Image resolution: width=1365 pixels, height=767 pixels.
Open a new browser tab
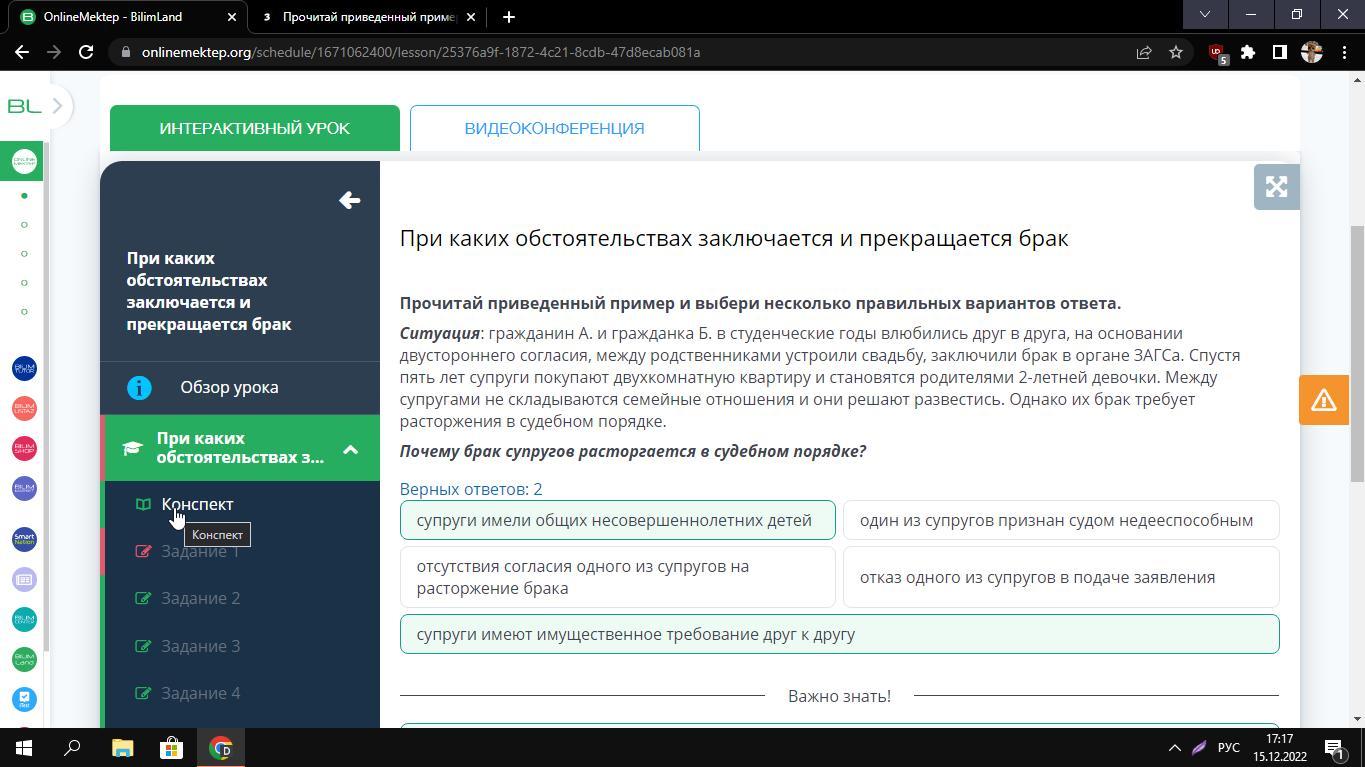[508, 17]
